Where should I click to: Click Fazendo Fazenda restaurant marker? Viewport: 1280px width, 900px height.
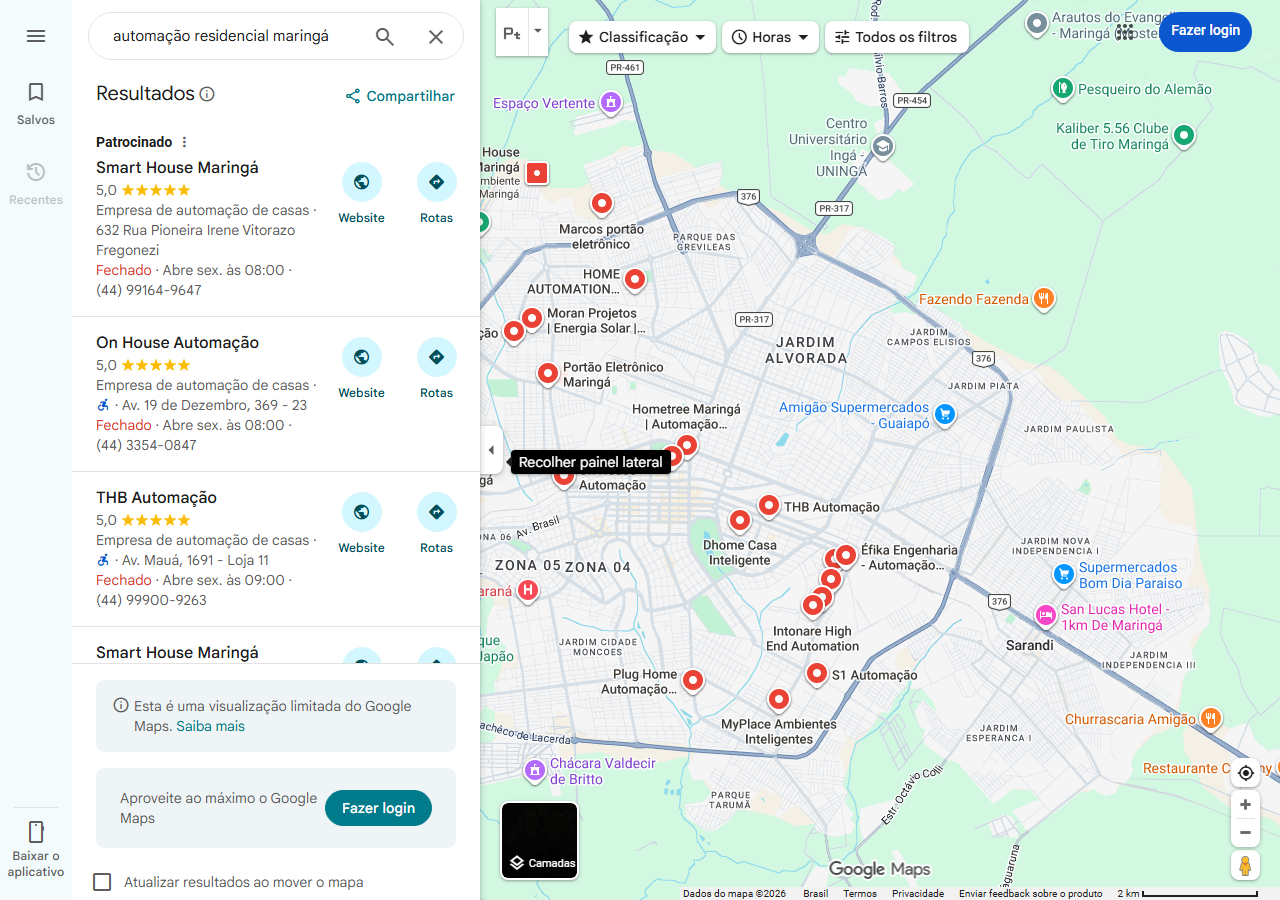click(1043, 298)
